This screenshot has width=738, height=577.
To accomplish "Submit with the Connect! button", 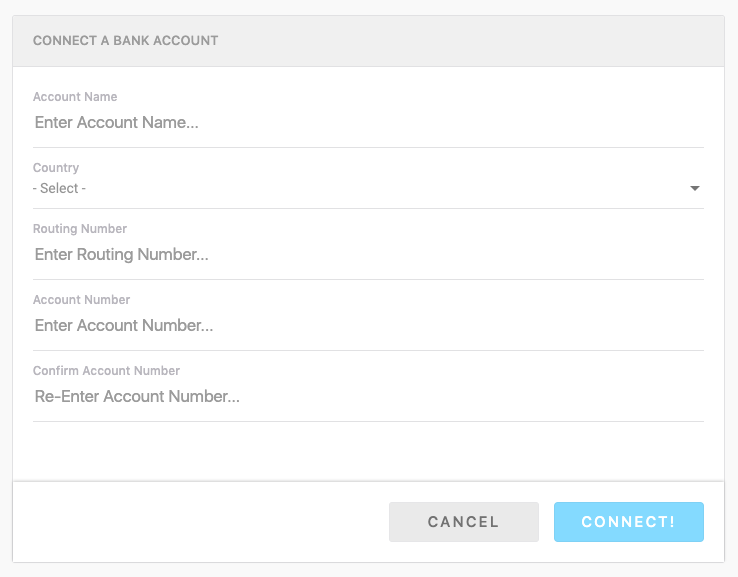I will (628, 522).
